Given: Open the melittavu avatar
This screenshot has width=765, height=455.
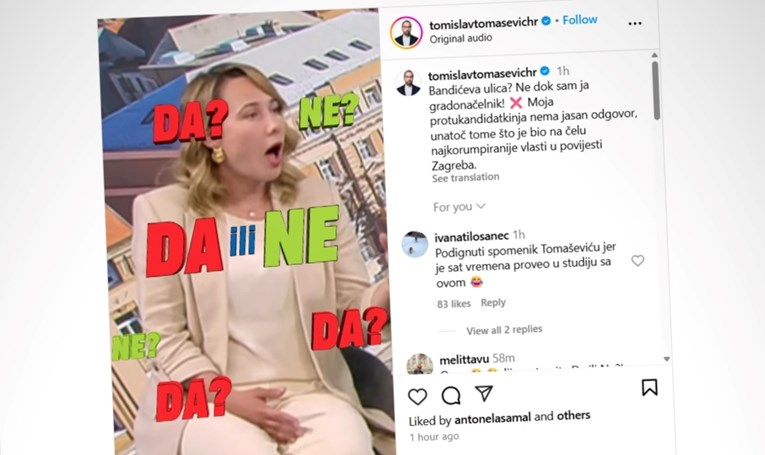Looking at the screenshot, I should pos(420,364).
